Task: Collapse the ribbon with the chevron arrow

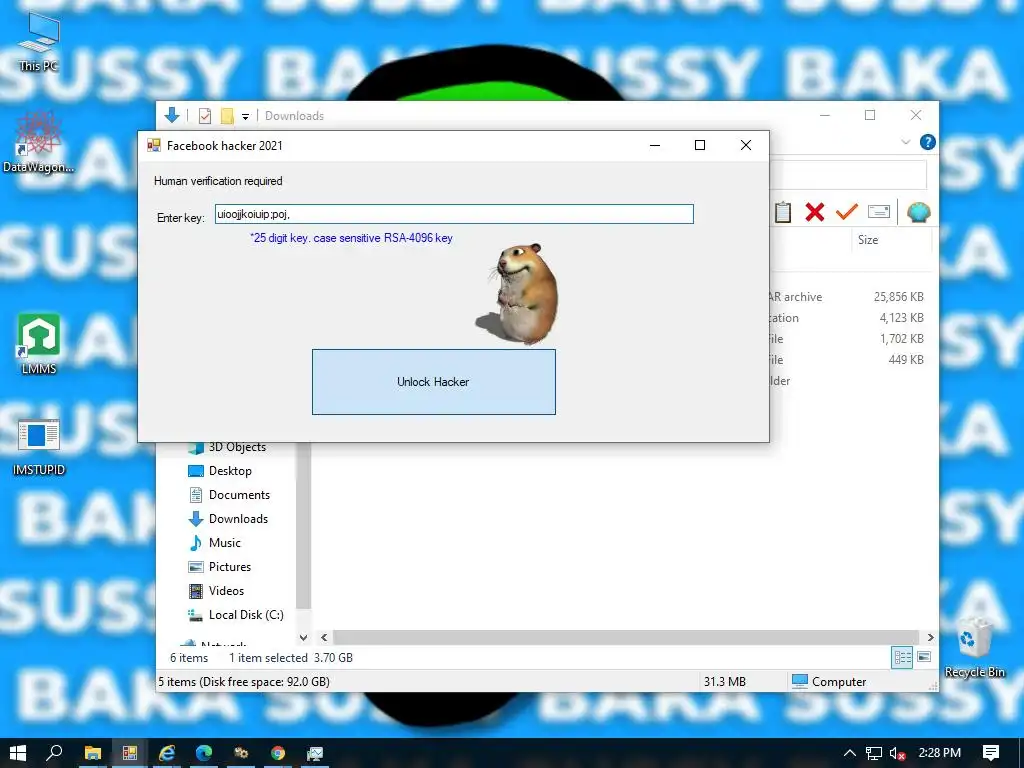Action: pyautogui.click(x=906, y=142)
